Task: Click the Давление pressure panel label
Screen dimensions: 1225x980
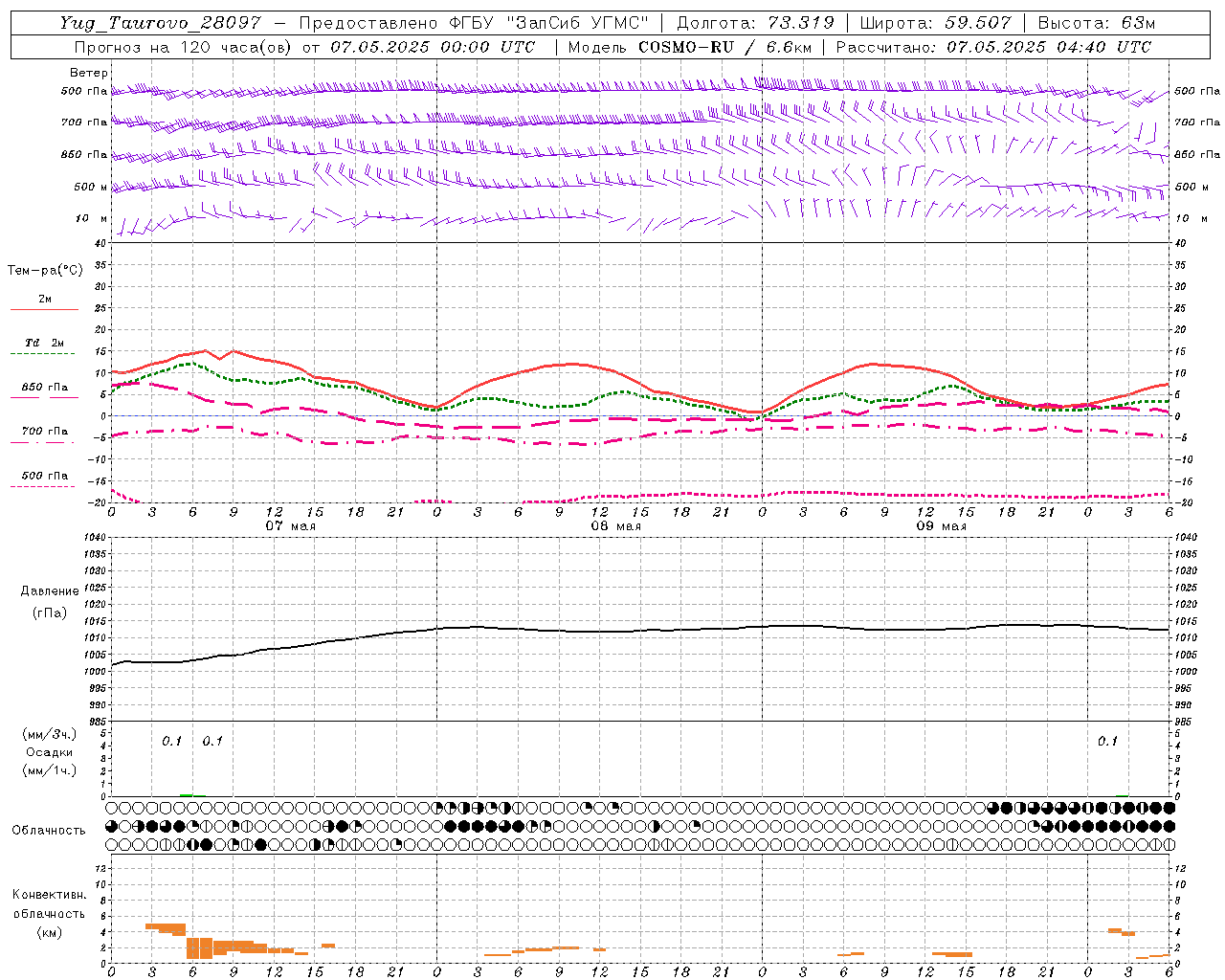Action: [50, 591]
